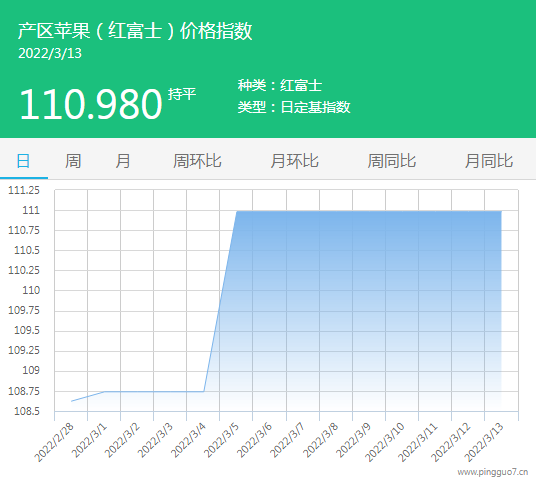This screenshot has height=479, width=536.
Task: Open the 月环比 tab
Action: point(294,161)
